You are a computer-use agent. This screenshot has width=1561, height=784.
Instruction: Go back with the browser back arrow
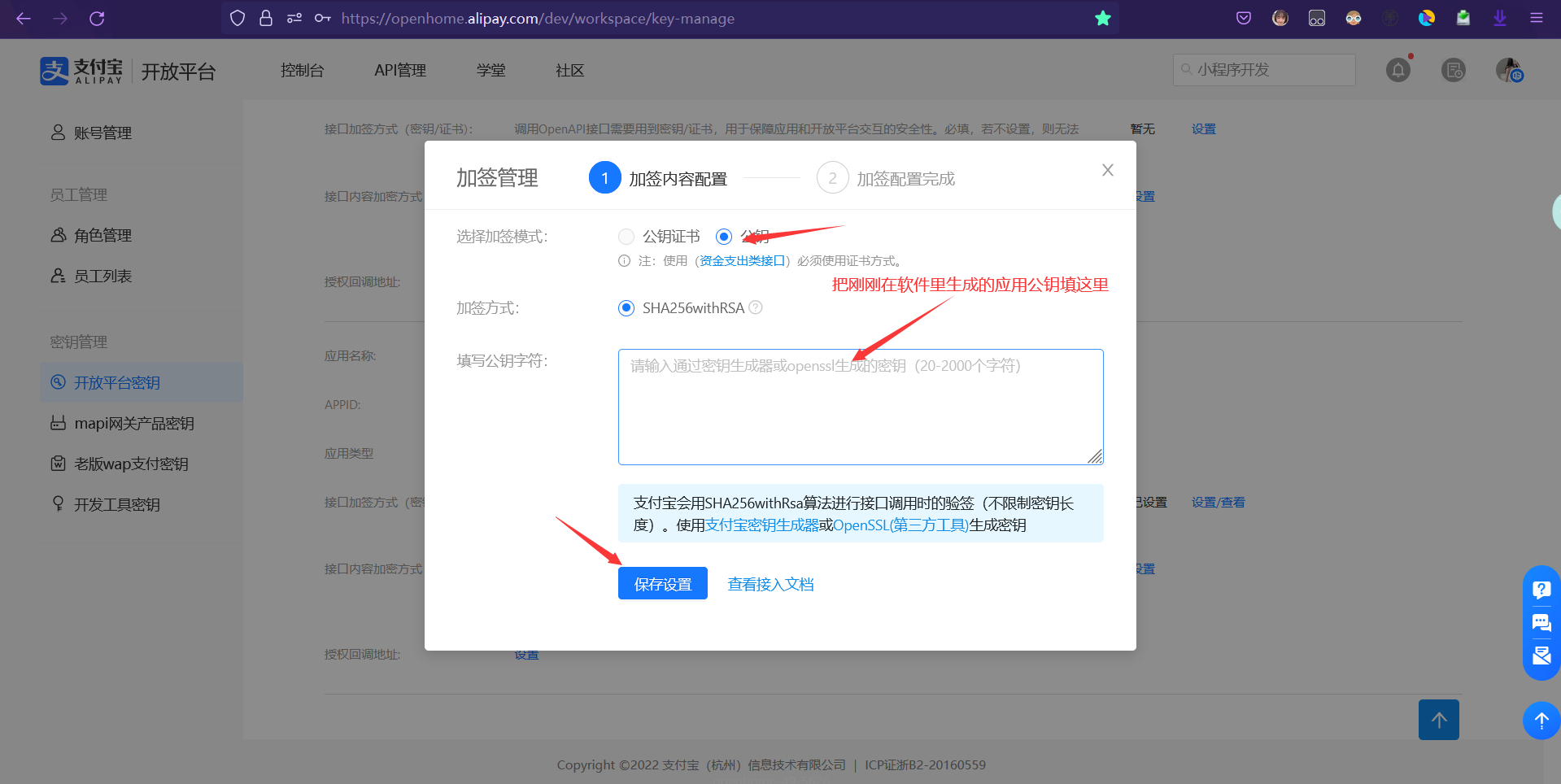click(24, 18)
